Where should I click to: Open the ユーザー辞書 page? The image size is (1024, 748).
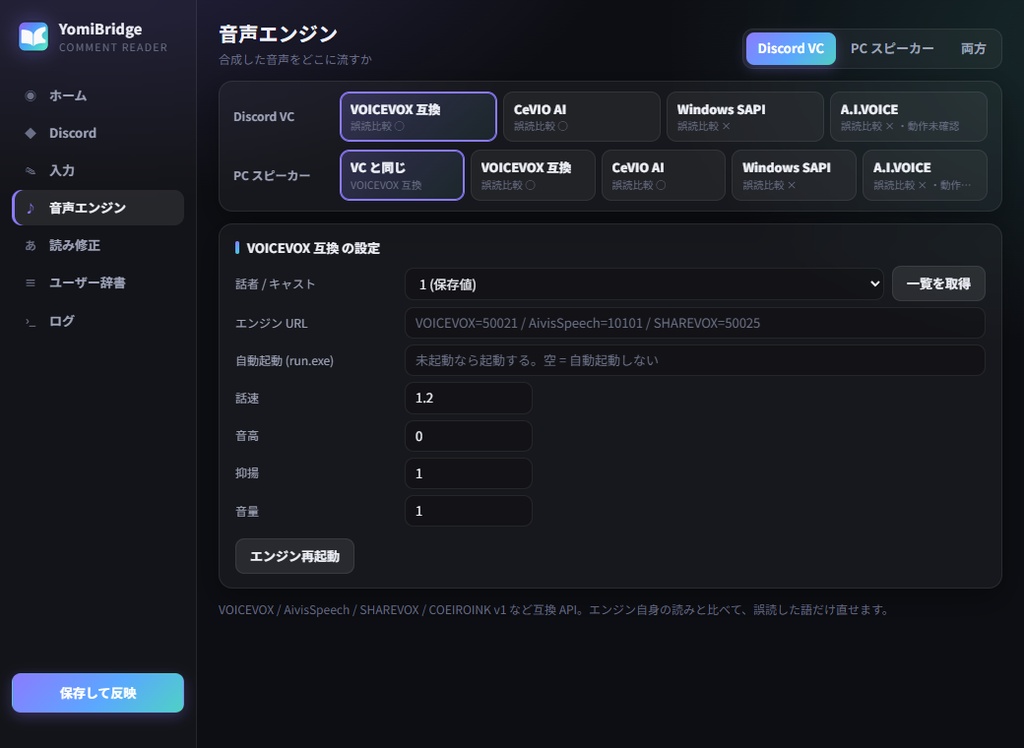coord(98,283)
